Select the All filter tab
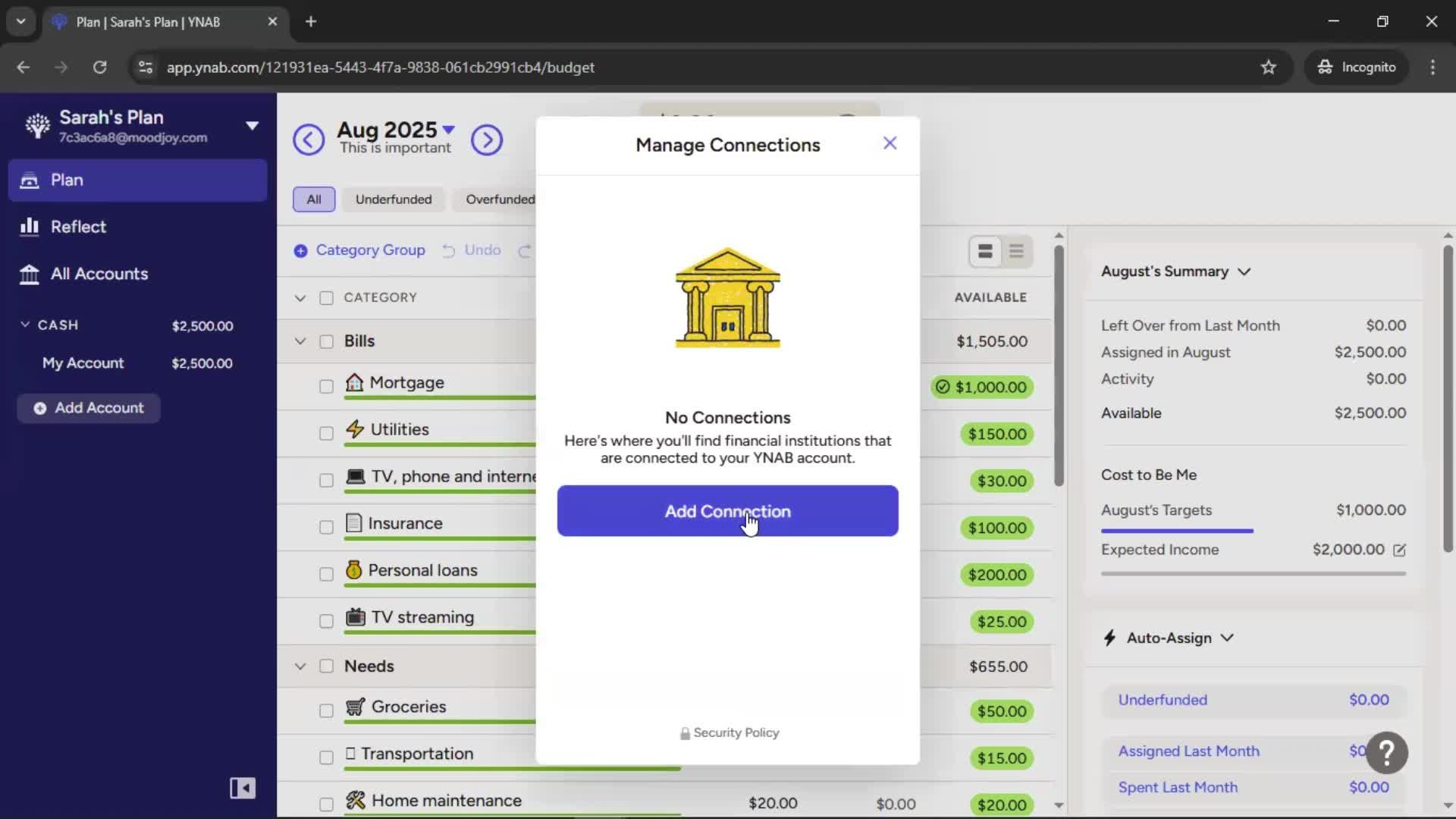Screen dimensions: 1456x819 [x=314, y=199]
